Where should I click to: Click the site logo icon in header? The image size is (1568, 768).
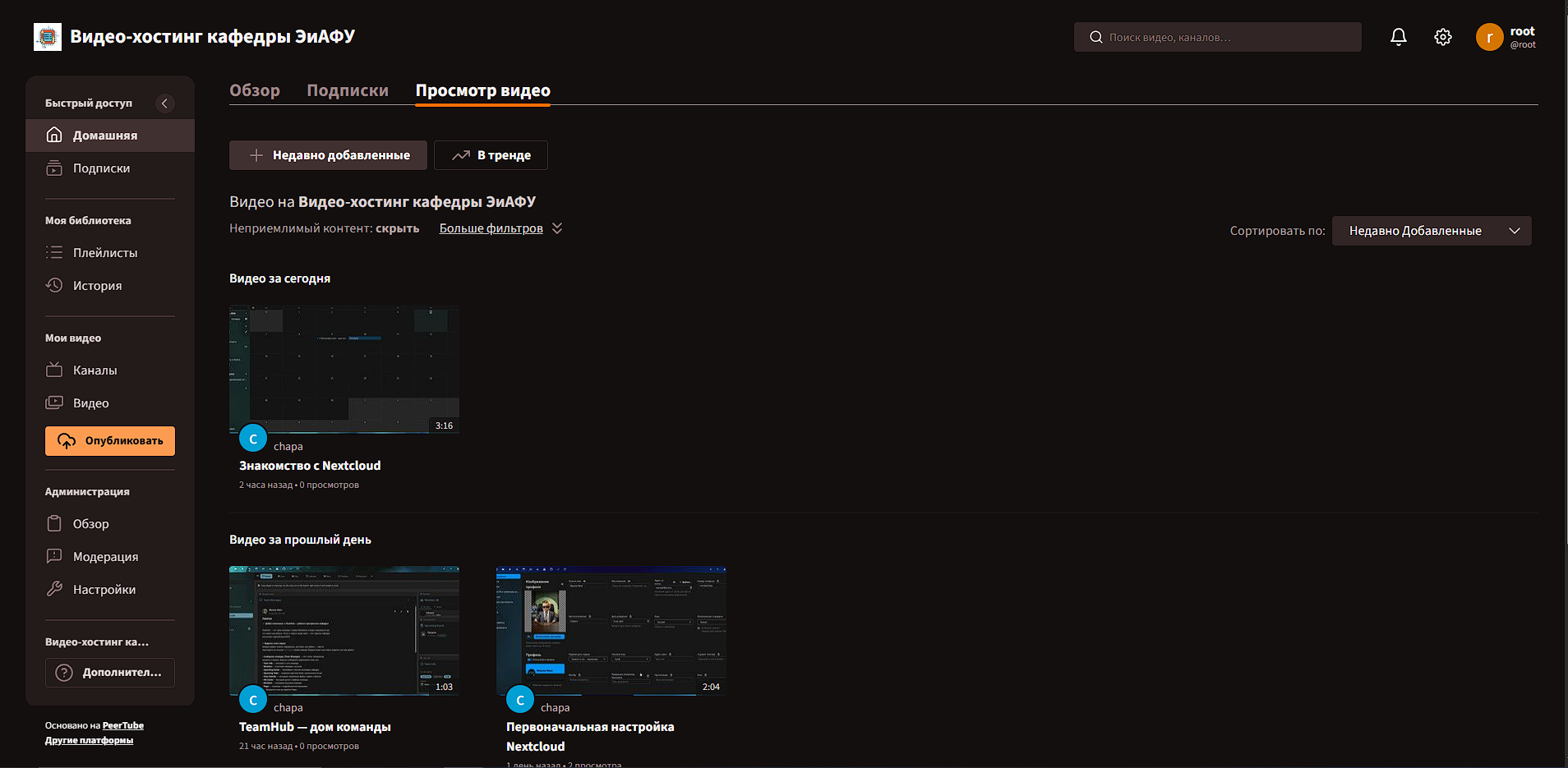pos(48,37)
